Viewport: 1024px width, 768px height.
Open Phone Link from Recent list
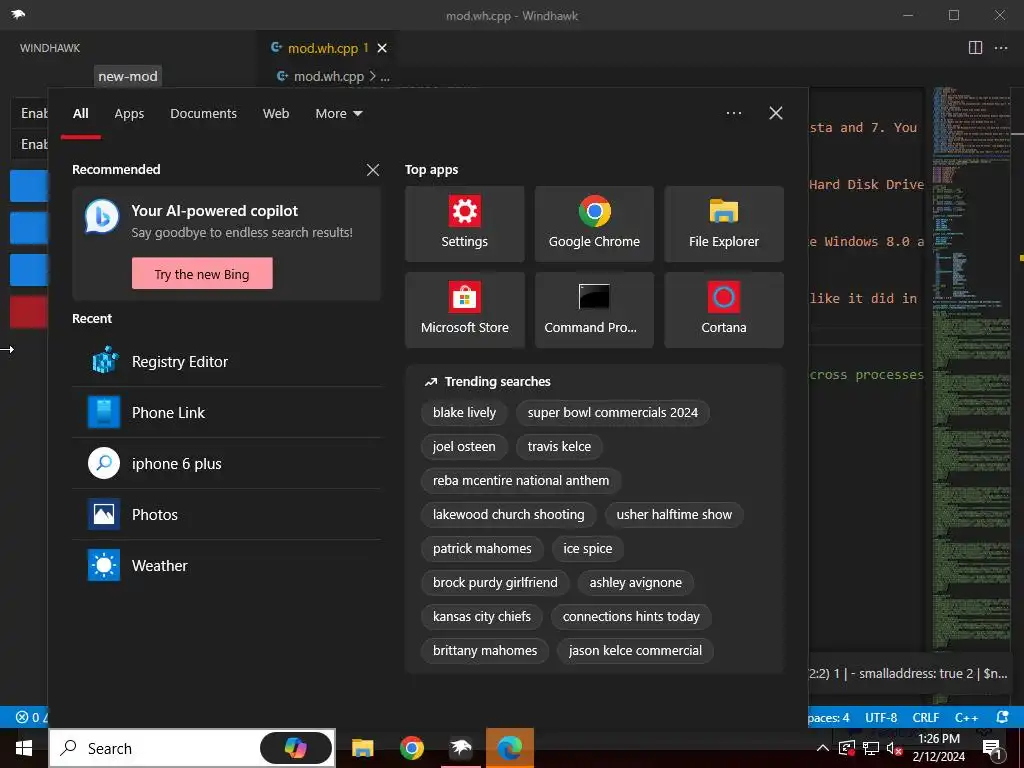pos(227,413)
